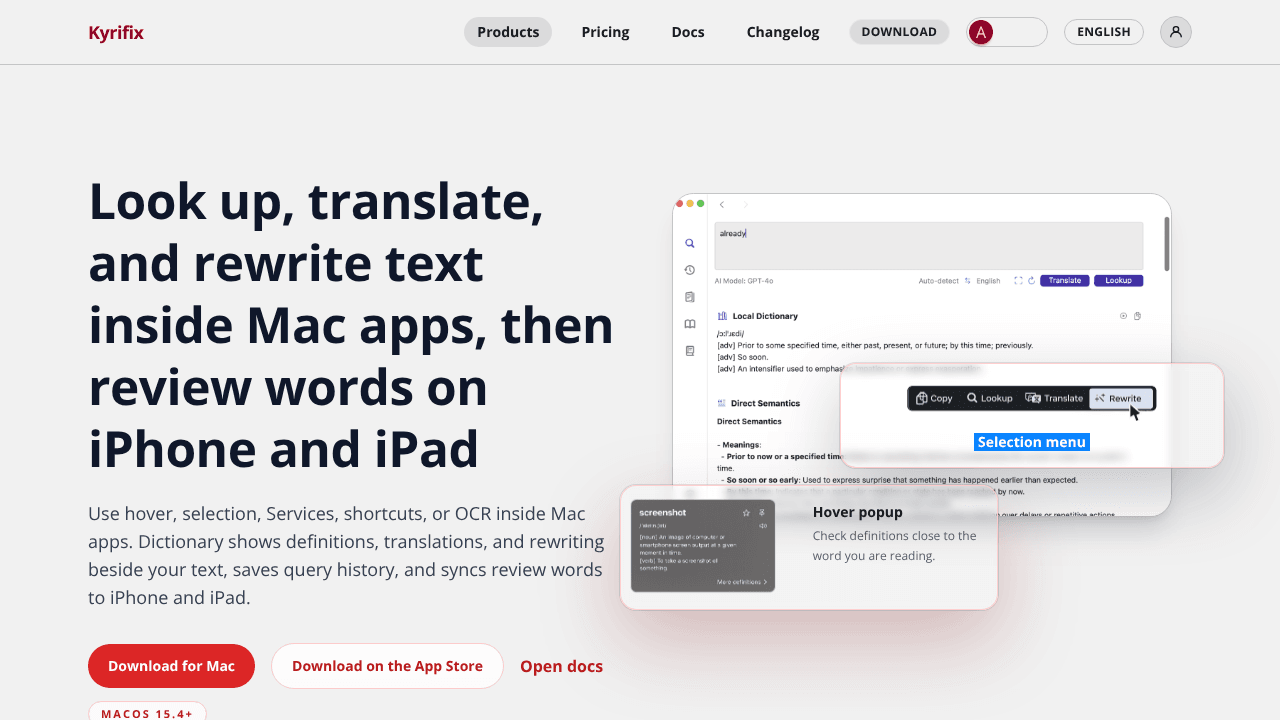Click the MACOS 15.4+ badge
The height and width of the screenshot is (720, 1280).
[x=147, y=710]
